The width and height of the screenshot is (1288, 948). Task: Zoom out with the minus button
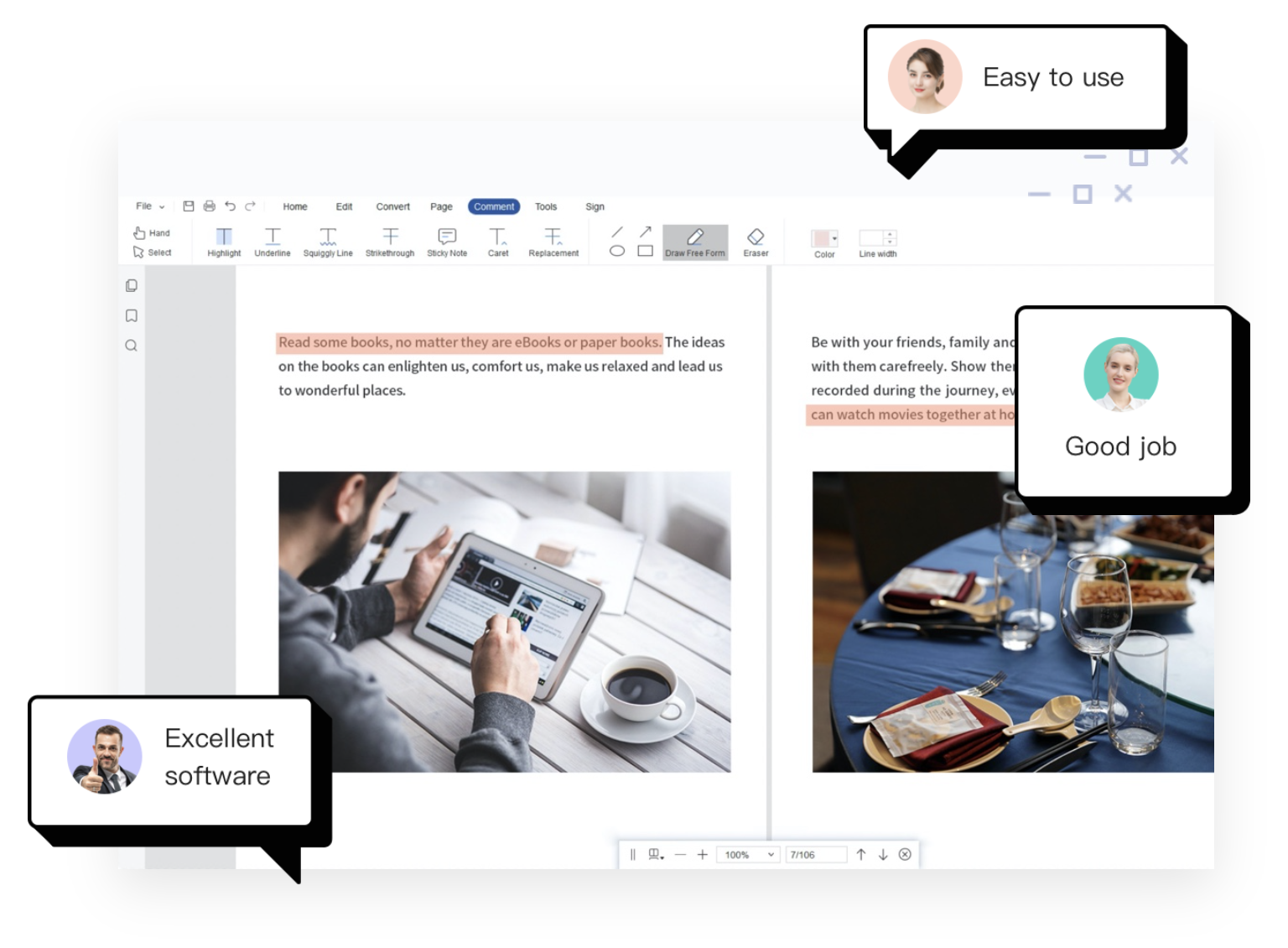pos(680,855)
